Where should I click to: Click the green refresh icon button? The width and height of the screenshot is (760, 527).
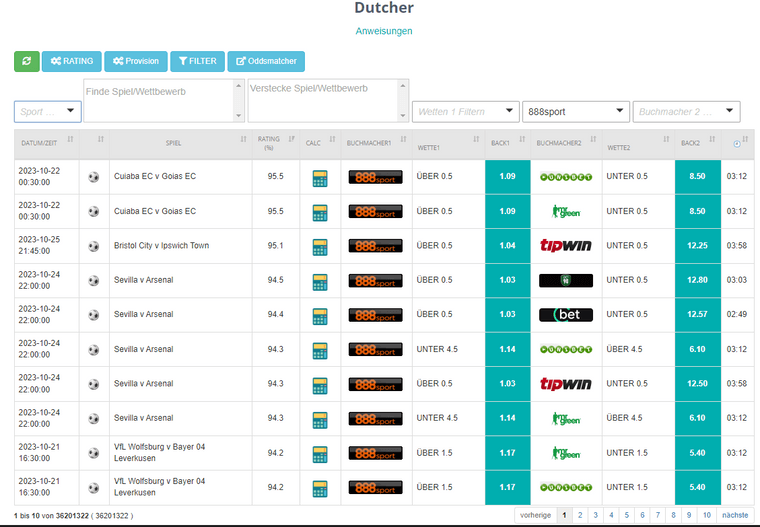pos(27,61)
